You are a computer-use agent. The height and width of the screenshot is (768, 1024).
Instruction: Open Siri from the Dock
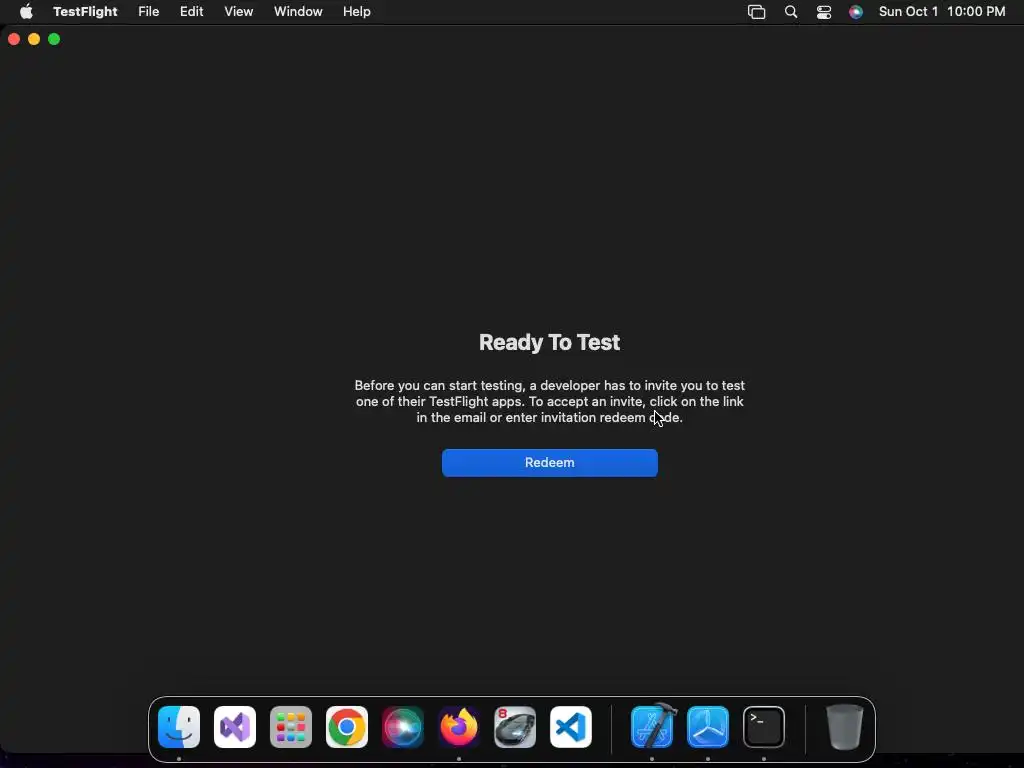[403, 727]
